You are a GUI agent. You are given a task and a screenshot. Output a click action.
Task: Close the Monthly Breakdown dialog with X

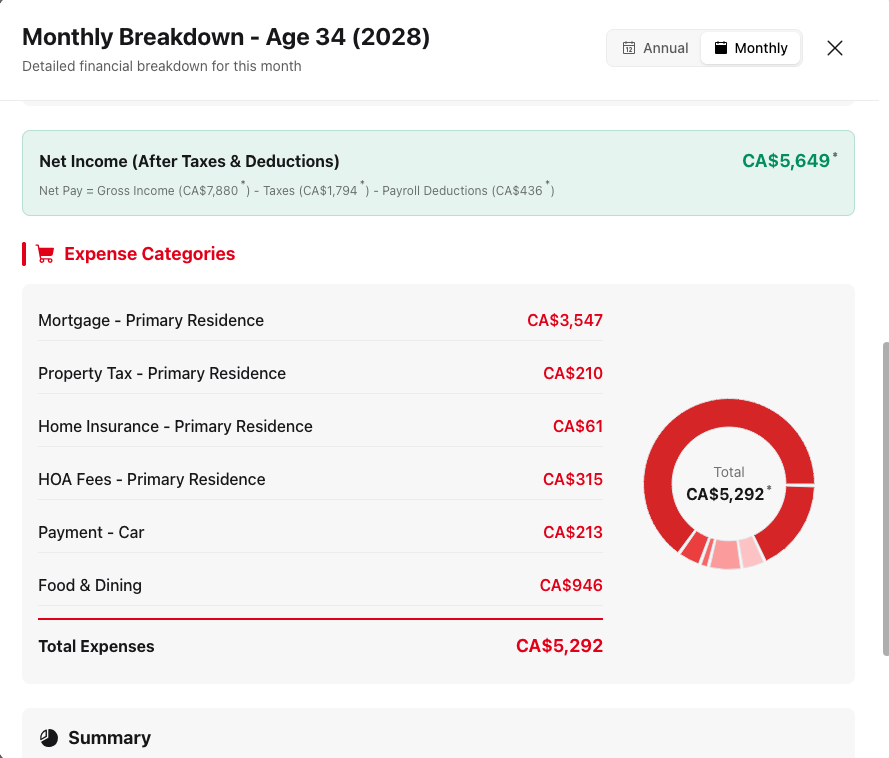(x=835, y=48)
